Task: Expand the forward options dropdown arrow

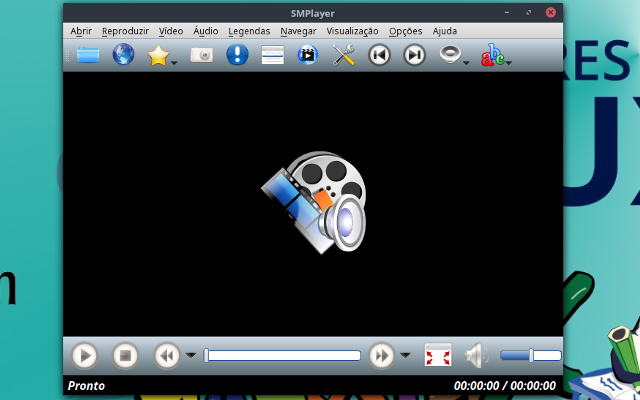Action: (405, 356)
